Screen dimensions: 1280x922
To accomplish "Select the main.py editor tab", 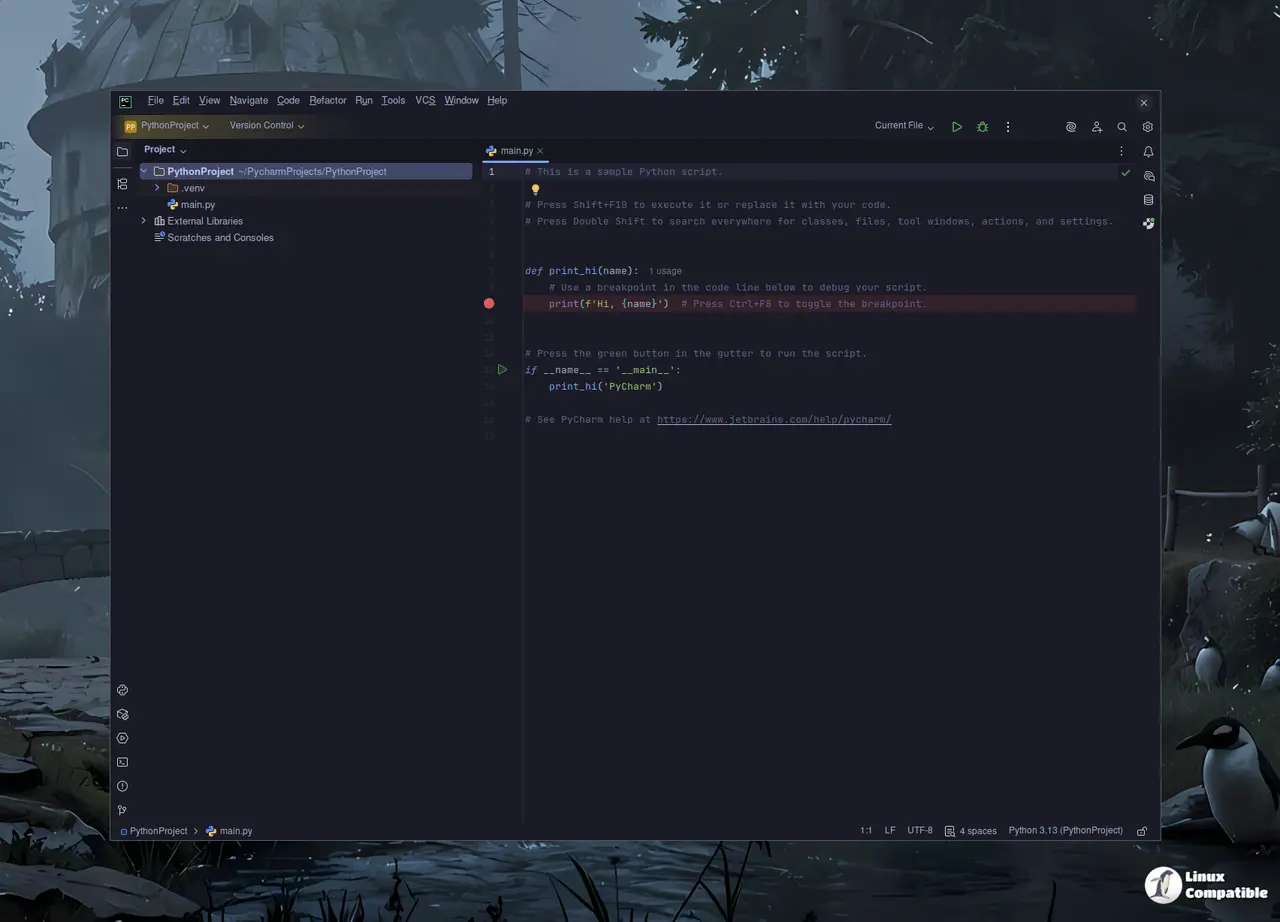I will click(516, 151).
